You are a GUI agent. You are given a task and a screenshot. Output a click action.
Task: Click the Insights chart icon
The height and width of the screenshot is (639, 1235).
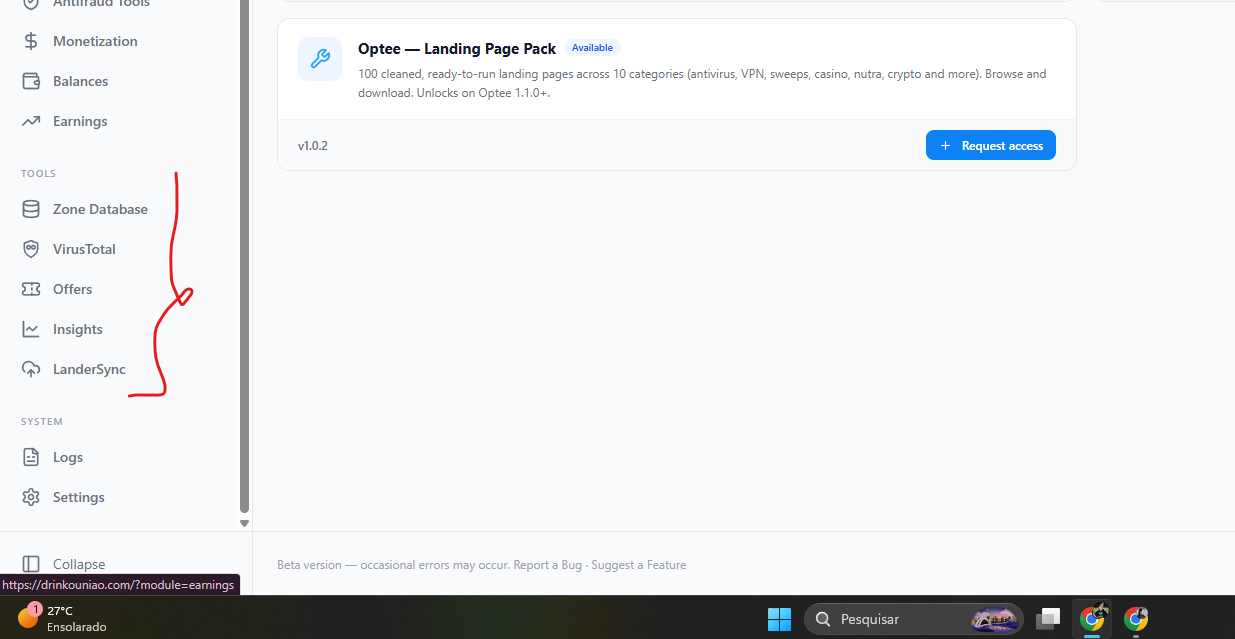[31, 329]
